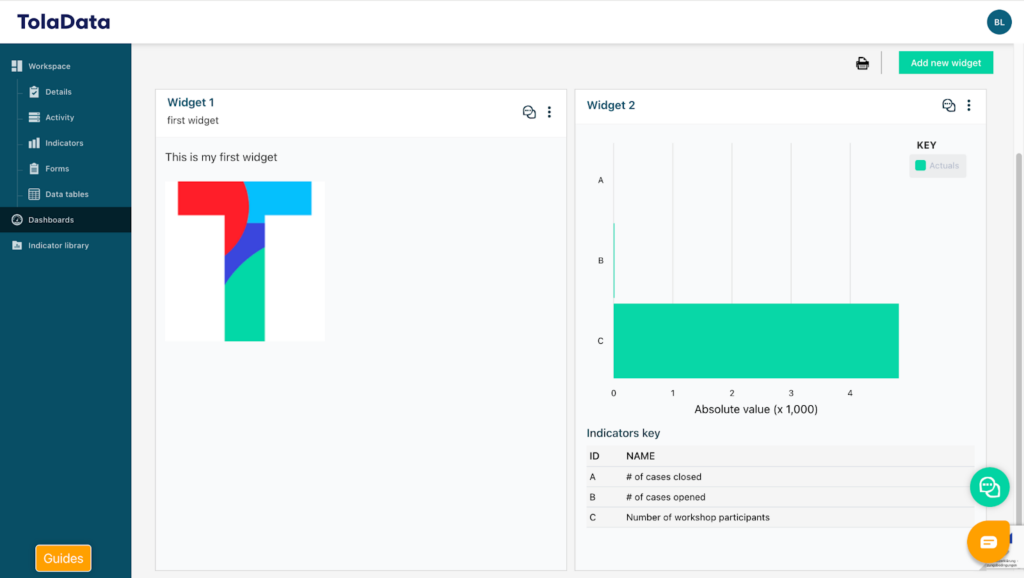Click the Add new widget button
The width and height of the screenshot is (1024, 578).
pyautogui.click(x=945, y=63)
